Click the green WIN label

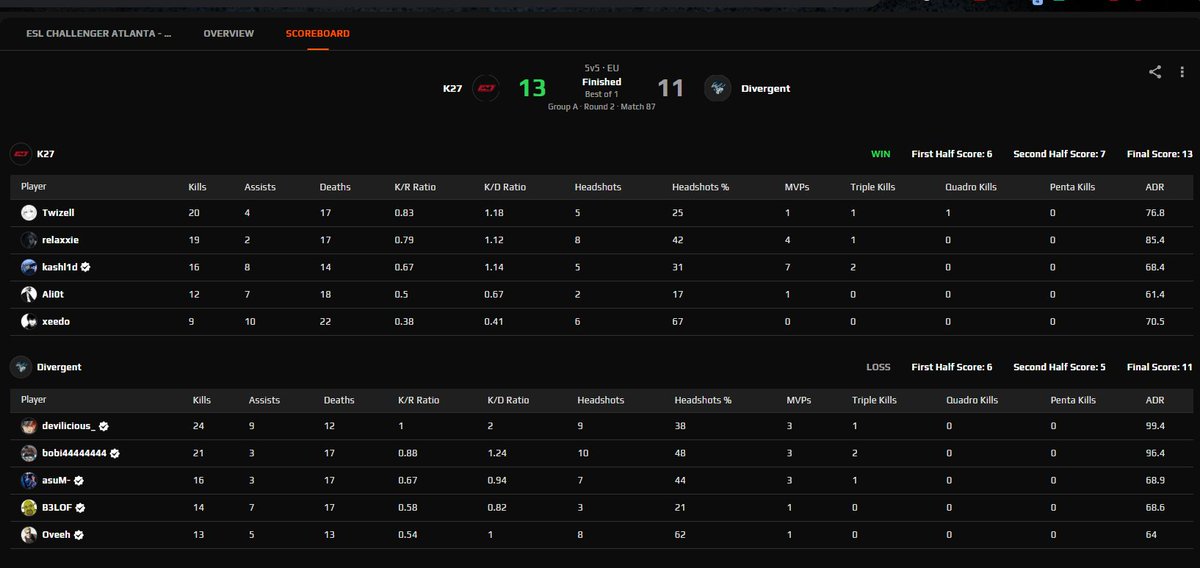(881, 155)
